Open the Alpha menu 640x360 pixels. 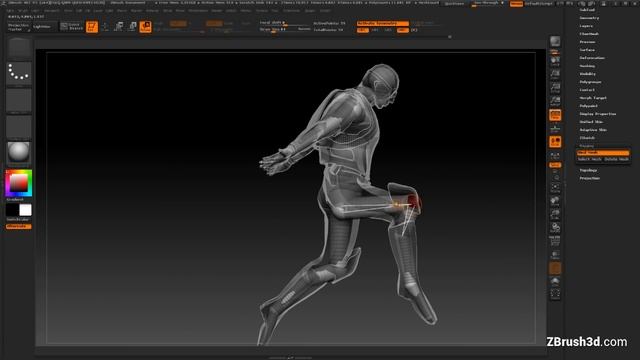10,11
